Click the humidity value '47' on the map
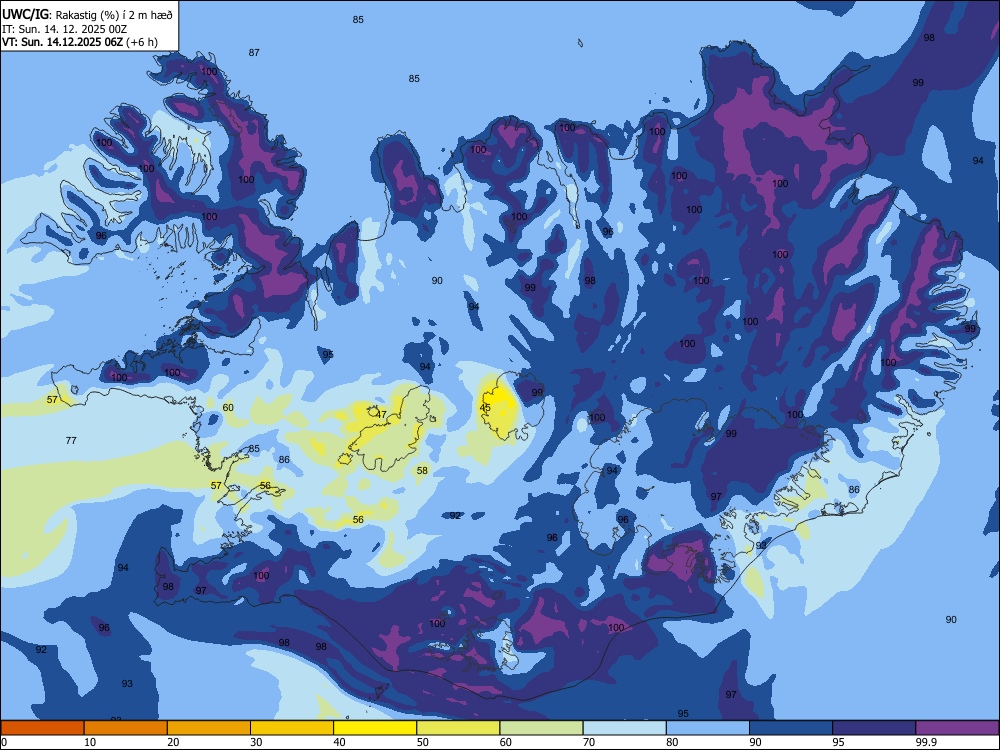 pos(381,415)
